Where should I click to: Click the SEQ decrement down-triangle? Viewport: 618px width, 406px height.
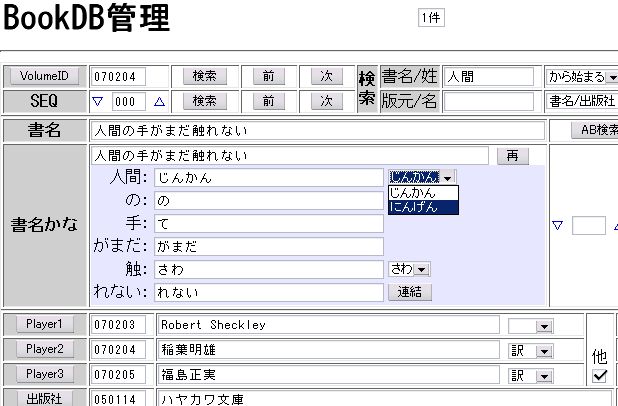click(98, 101)
